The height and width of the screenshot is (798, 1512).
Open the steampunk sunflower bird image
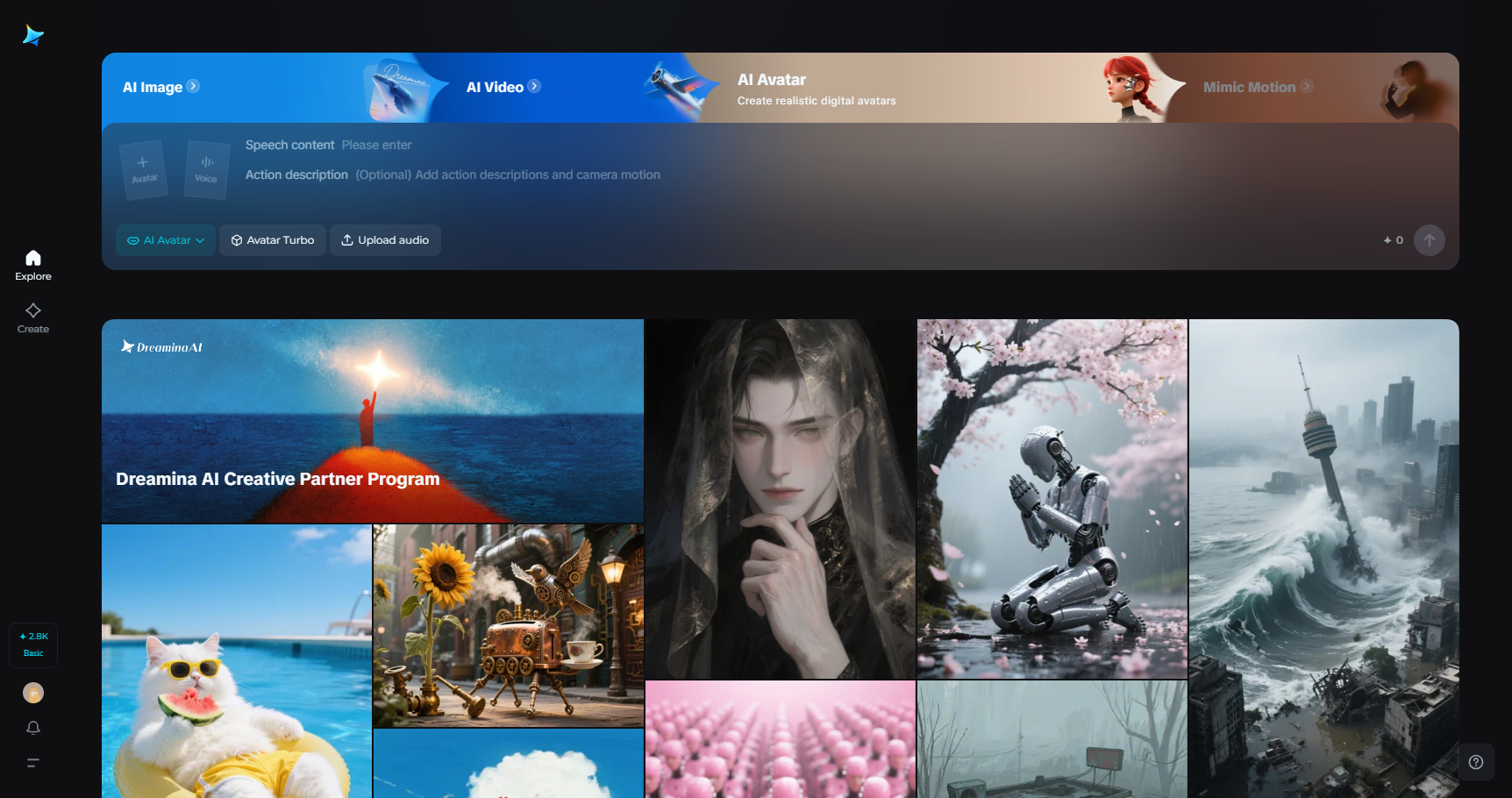tap(509, 626)
